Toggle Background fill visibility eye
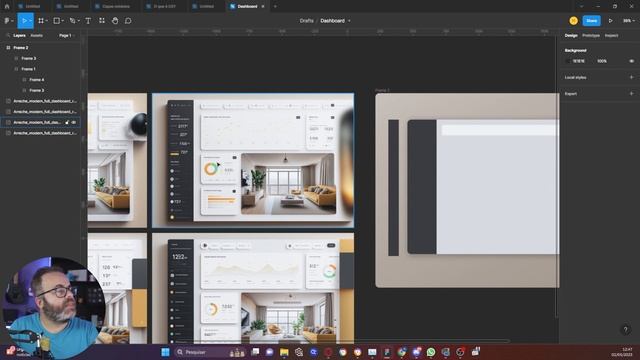Viewport: 640px width, 360px height. pos(631,61)
